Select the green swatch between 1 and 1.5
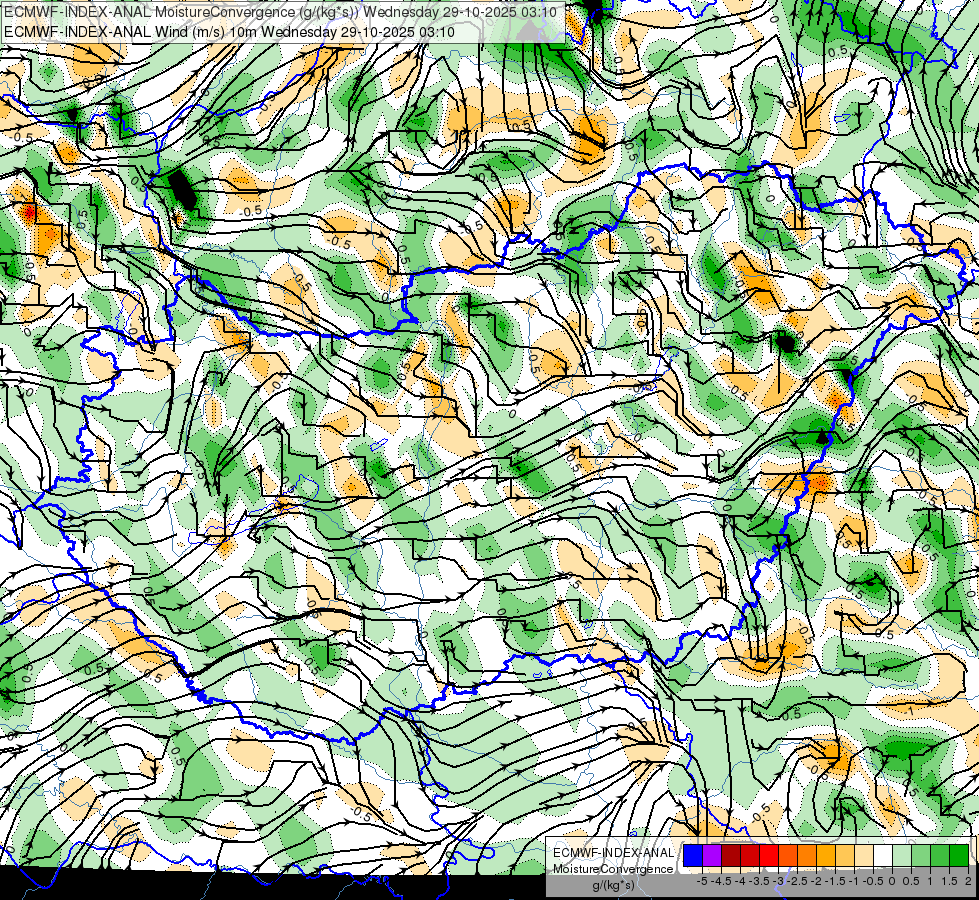 point(940,856)
